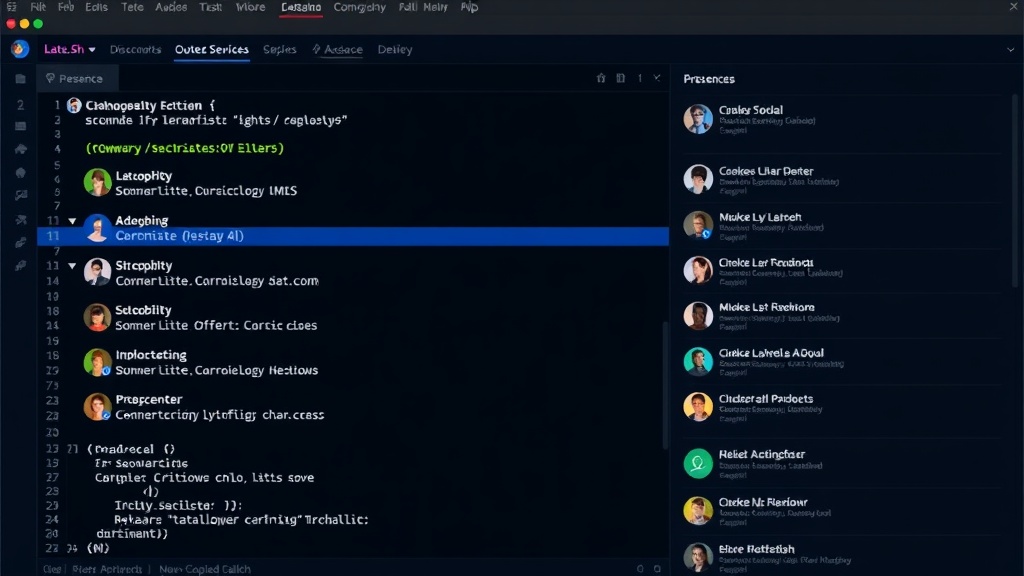
Task: Click the home icon in editor toolbar
Action: pos(601,78)
